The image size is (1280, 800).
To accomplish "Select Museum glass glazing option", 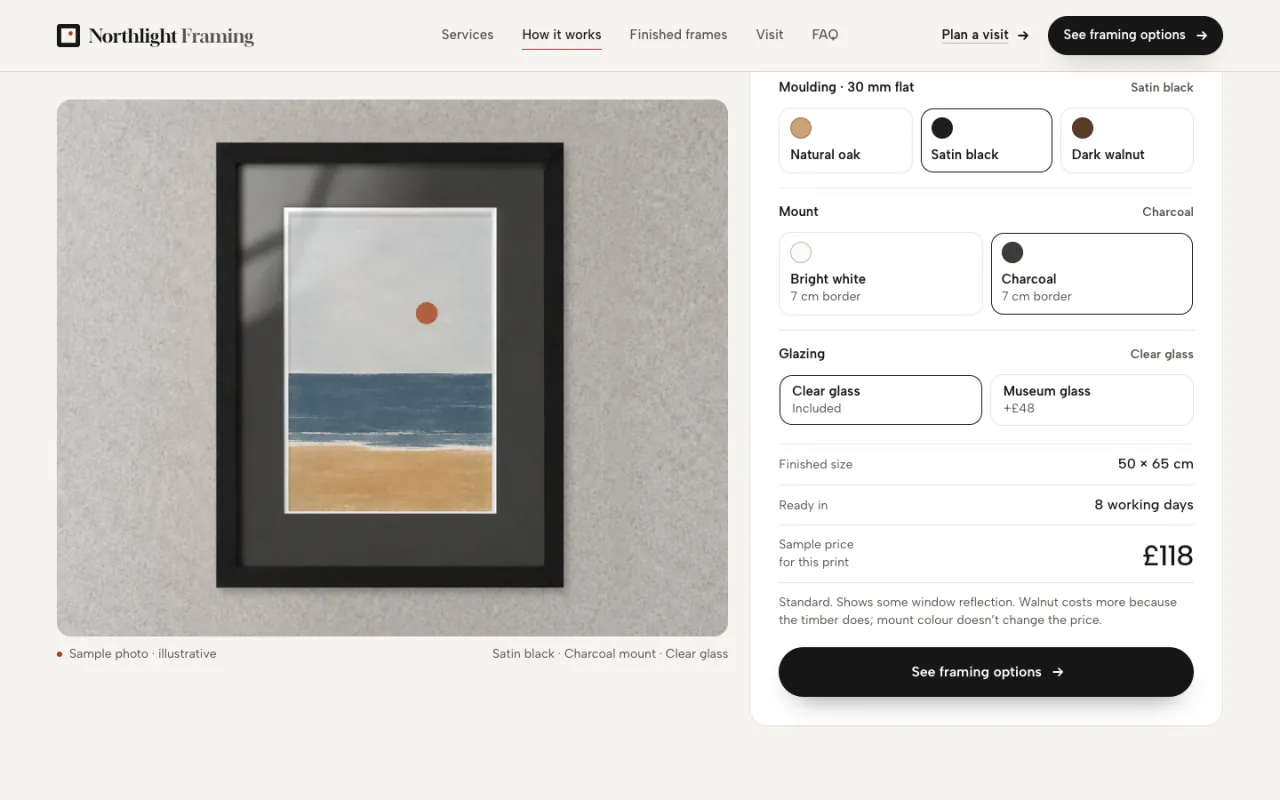I will tap(1092, 400).
